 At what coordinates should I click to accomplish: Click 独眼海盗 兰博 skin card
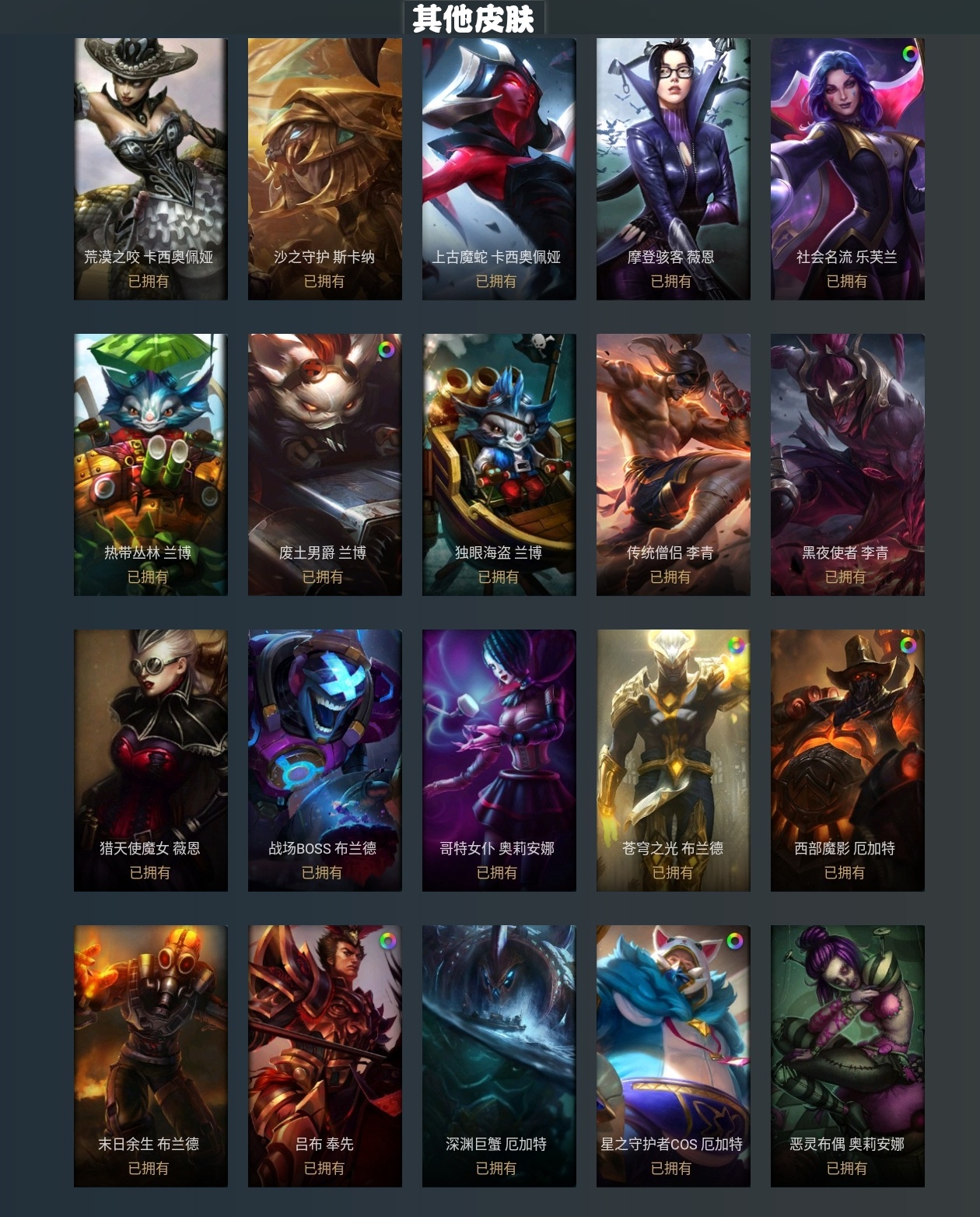click(x=499, y=465)
